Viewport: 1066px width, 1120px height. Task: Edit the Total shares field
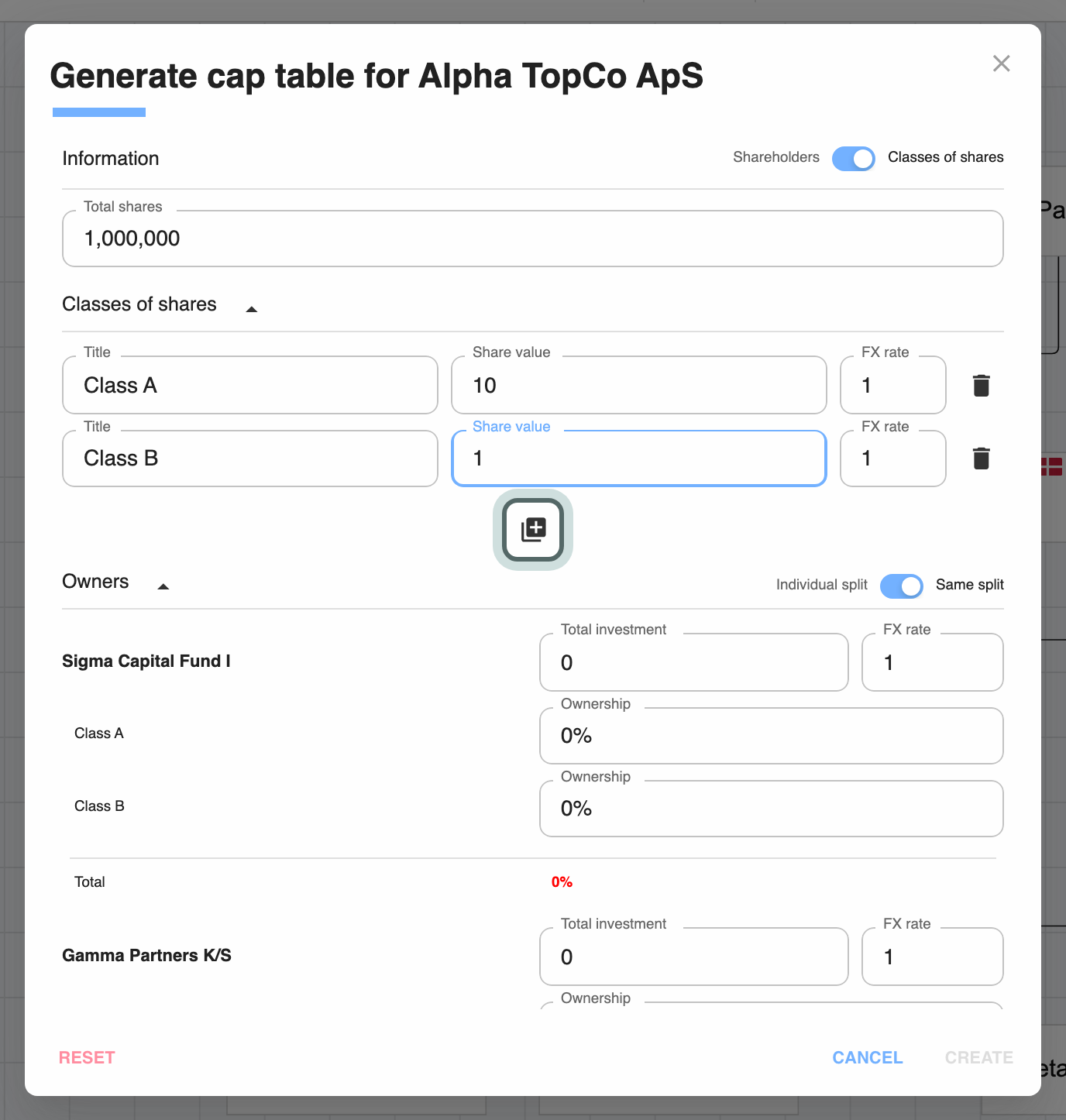click(533, 239)
